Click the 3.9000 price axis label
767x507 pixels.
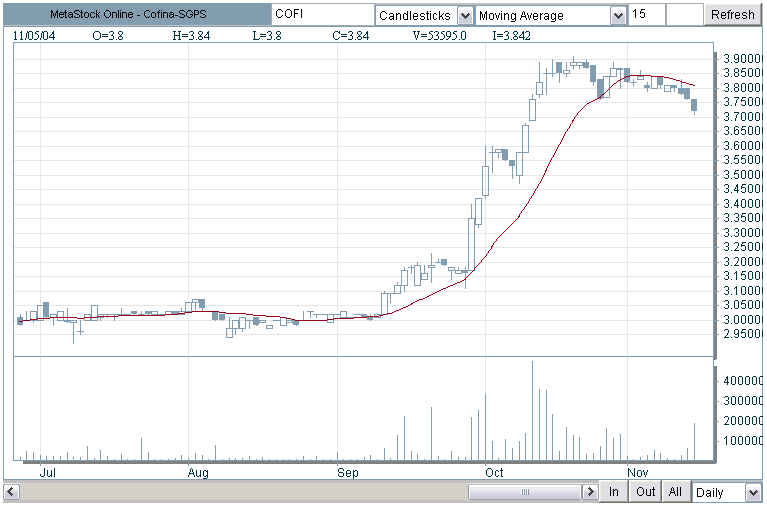743,59
